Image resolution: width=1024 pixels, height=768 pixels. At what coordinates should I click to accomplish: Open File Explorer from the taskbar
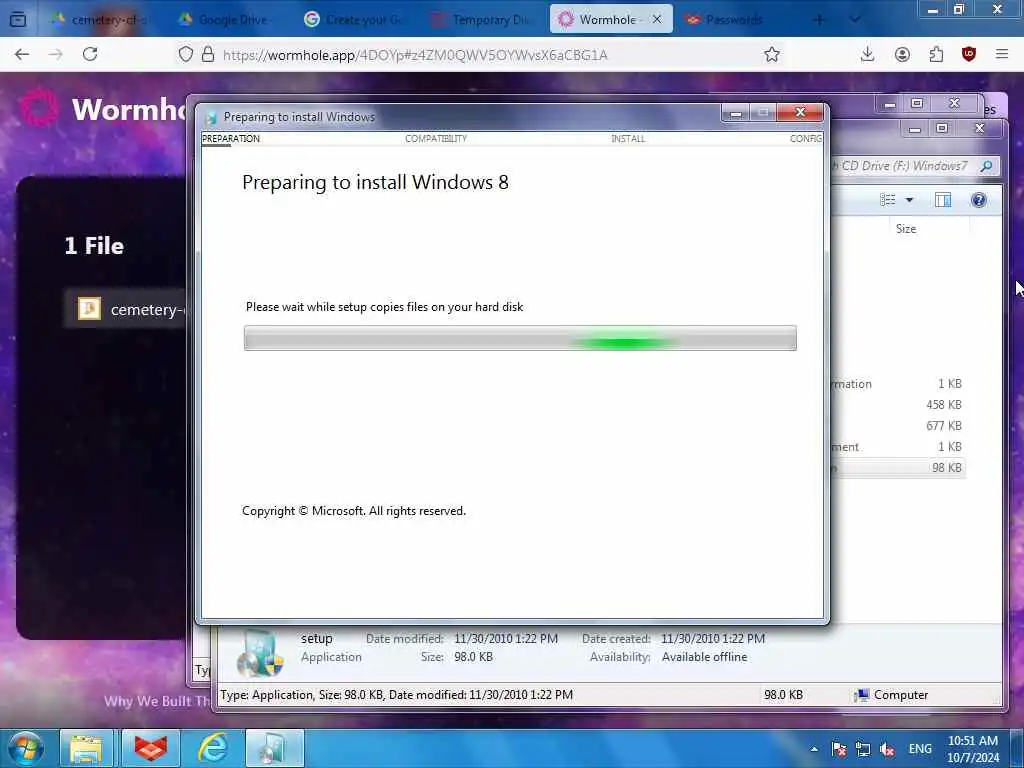(87, 748)
